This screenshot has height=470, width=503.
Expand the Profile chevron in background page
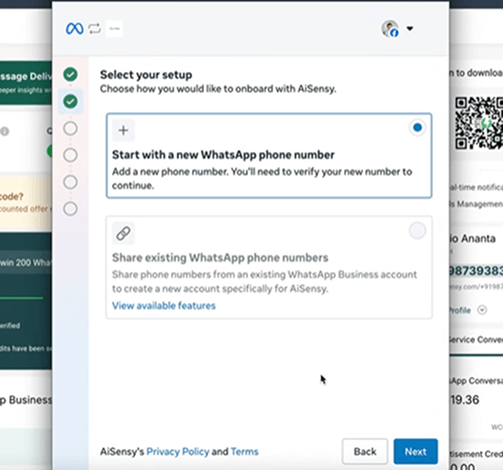coord(482,310)
